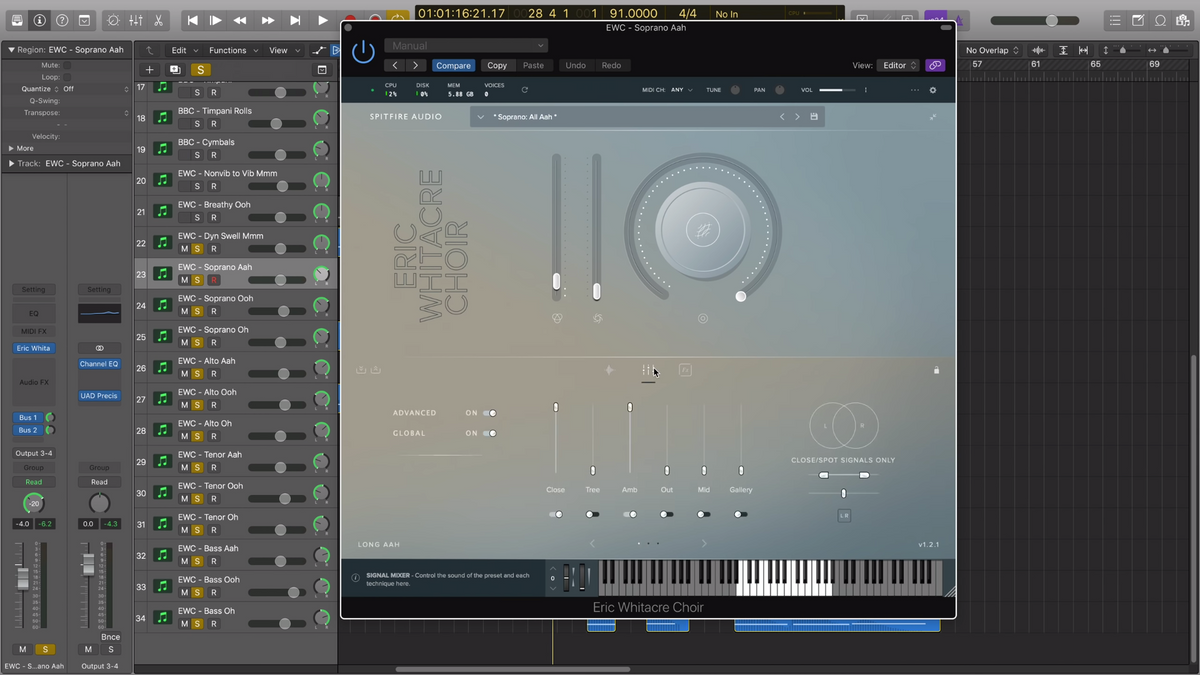Open the FX tab icon in Spitfire plugin
1200x675 pixels.
coord(685,370)
